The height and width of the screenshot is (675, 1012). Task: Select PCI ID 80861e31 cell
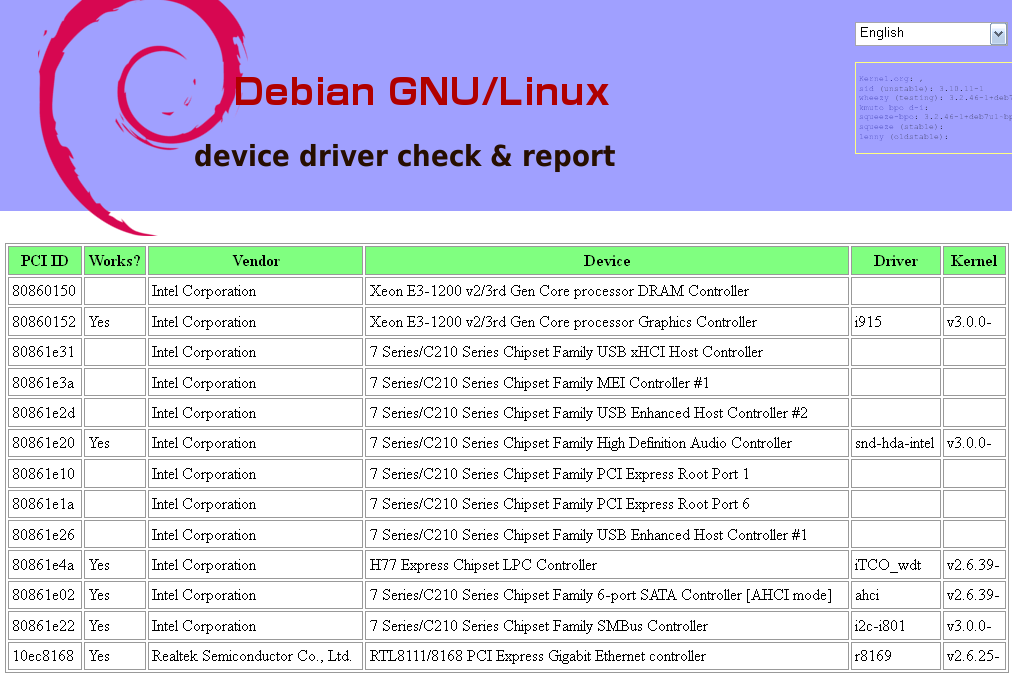pyautogui.click(x=45, y=352)
